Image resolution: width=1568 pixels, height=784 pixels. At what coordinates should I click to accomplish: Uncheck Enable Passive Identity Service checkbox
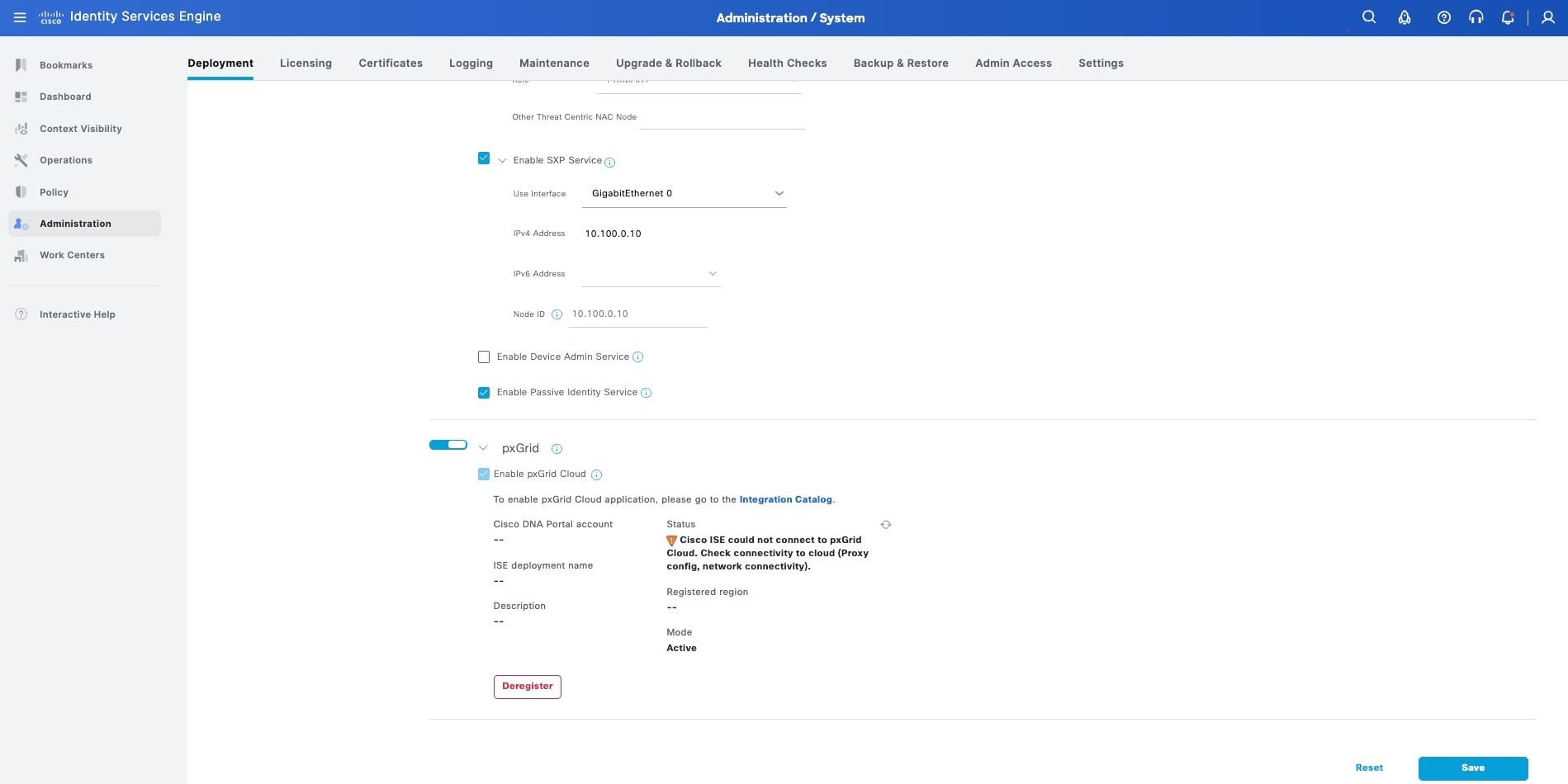point(484,393)
